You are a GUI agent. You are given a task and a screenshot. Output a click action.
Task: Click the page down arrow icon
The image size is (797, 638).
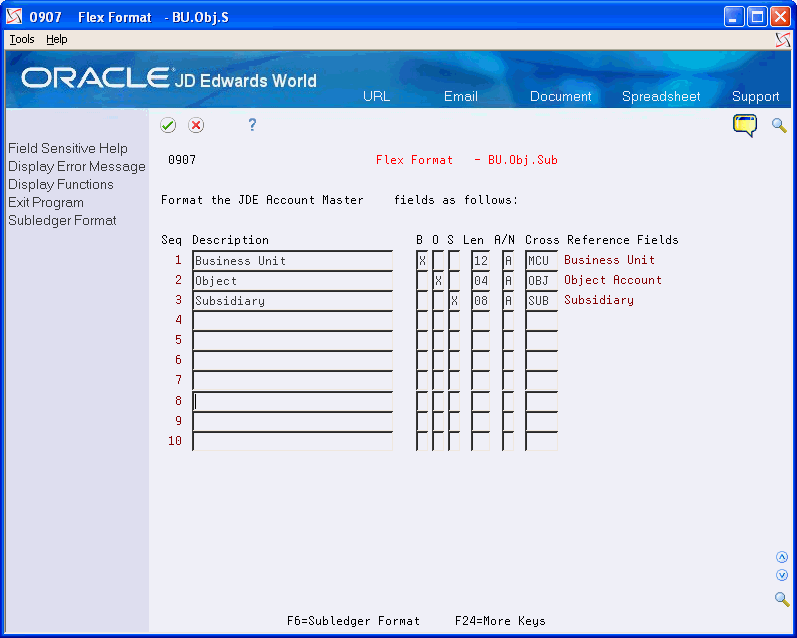click(782, 575)
